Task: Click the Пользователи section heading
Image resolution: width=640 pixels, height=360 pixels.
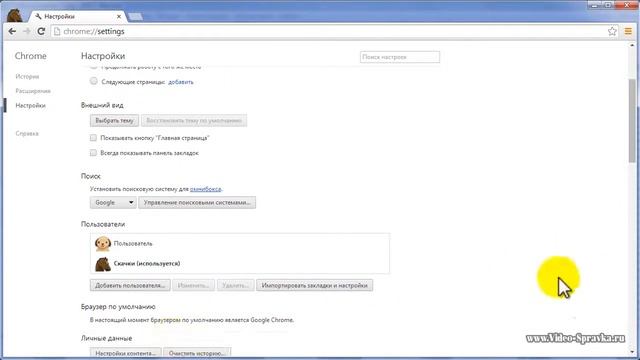Action: [103, 224]
